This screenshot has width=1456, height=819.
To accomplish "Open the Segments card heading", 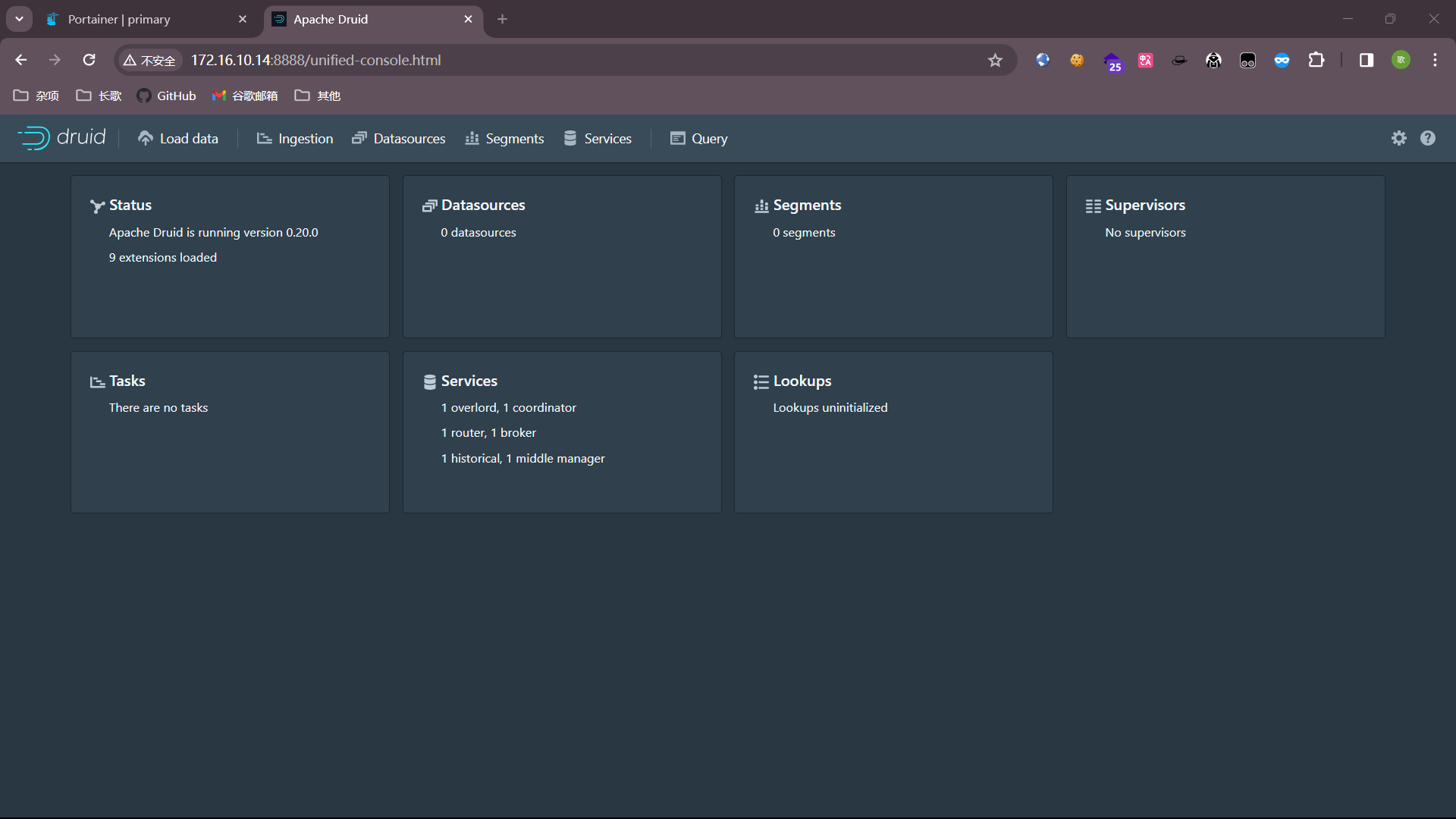I will point(807,205).
